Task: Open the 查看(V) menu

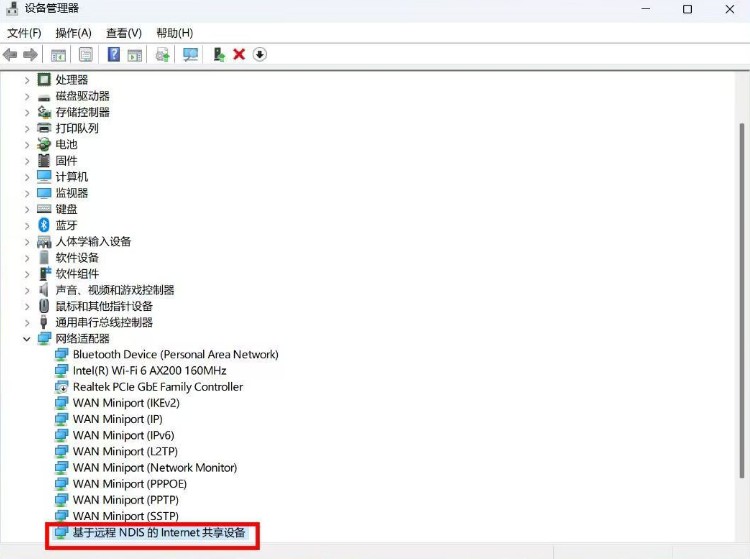Action: [124, 33]
